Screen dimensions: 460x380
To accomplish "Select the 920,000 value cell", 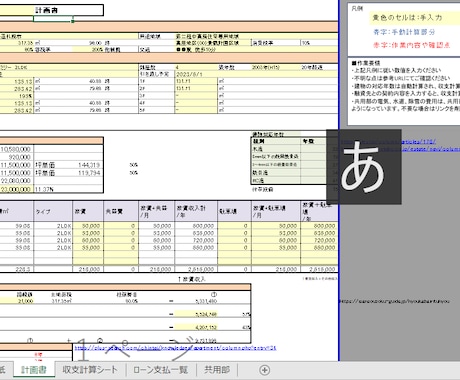I will 16,157.
